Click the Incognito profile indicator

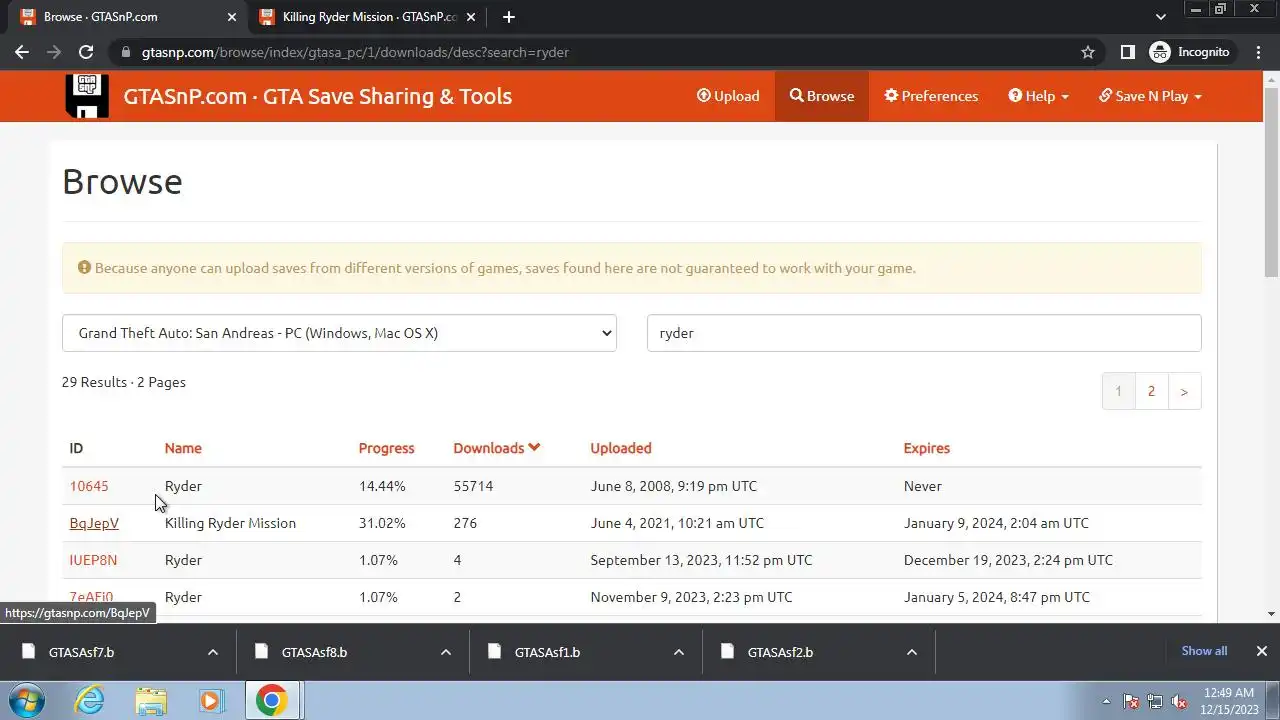click(1190, 52)
